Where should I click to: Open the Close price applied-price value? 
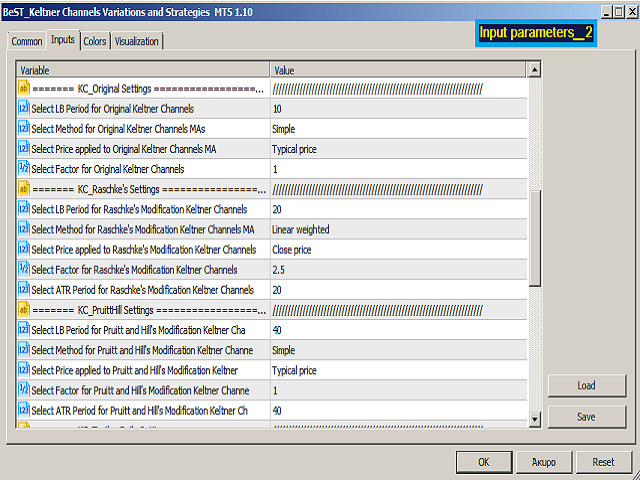click(x=398, y=249)
